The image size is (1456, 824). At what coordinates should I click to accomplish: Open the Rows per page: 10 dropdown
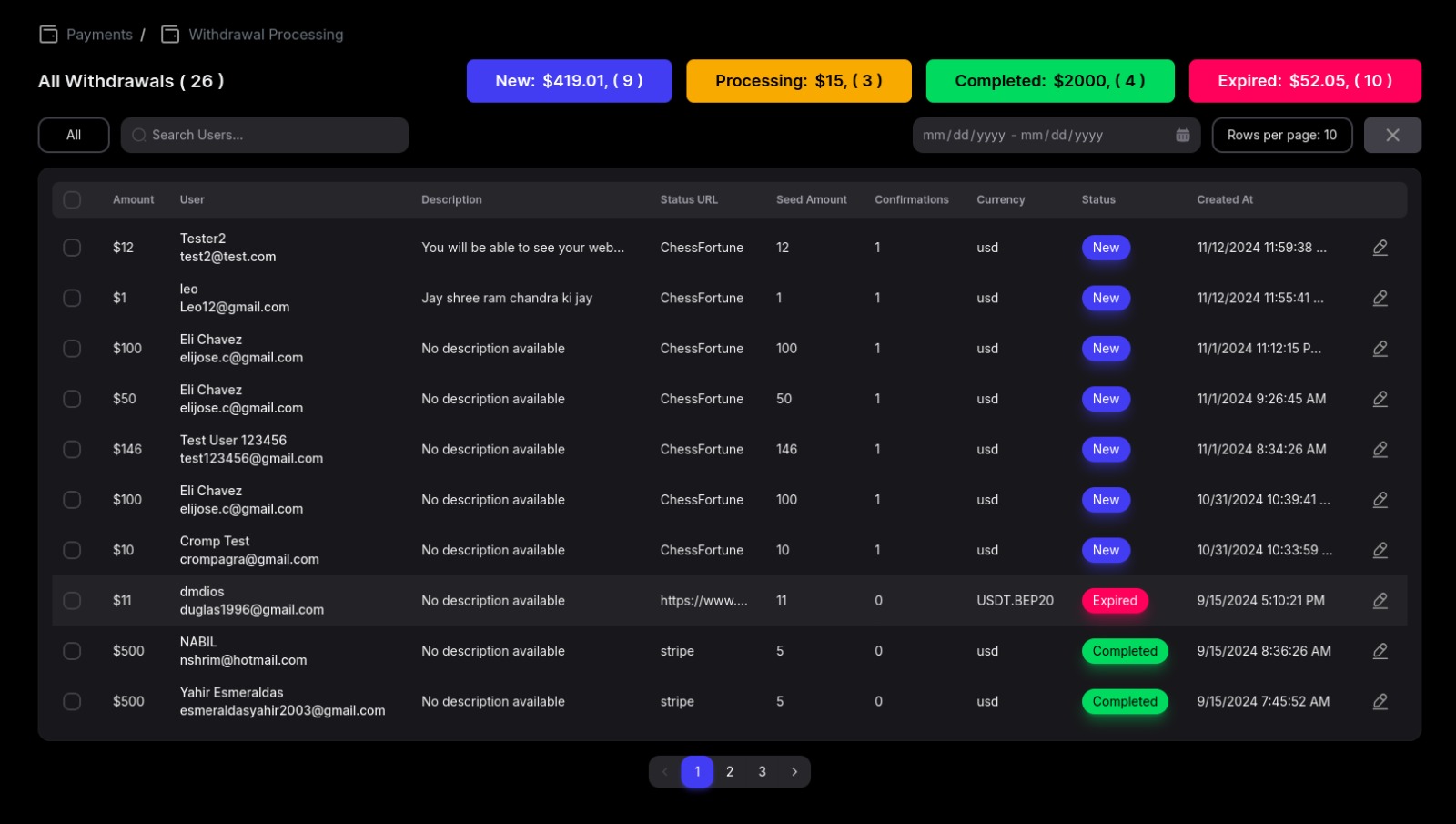(x=1281, y=136)
